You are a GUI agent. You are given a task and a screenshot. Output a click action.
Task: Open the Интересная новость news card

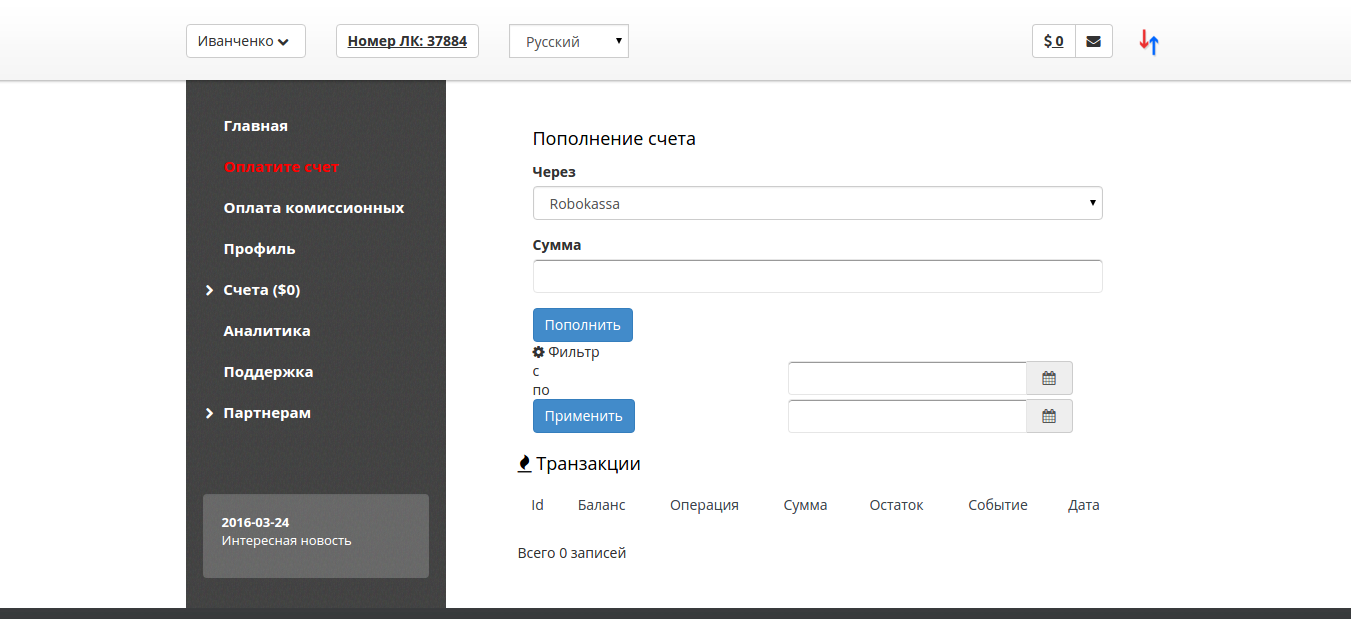pos(315,535)
